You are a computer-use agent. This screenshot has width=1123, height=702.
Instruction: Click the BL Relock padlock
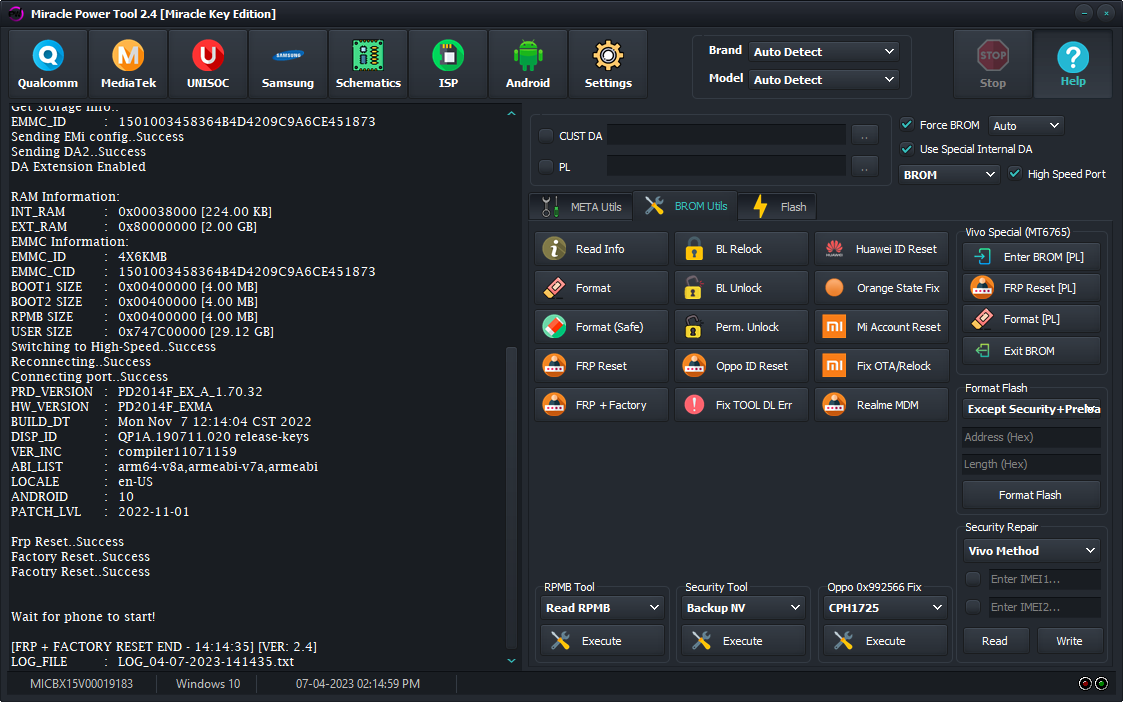[x=741, y=249]
